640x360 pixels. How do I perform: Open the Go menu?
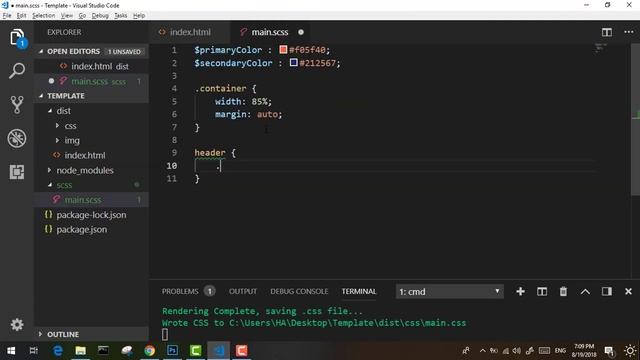82,16
